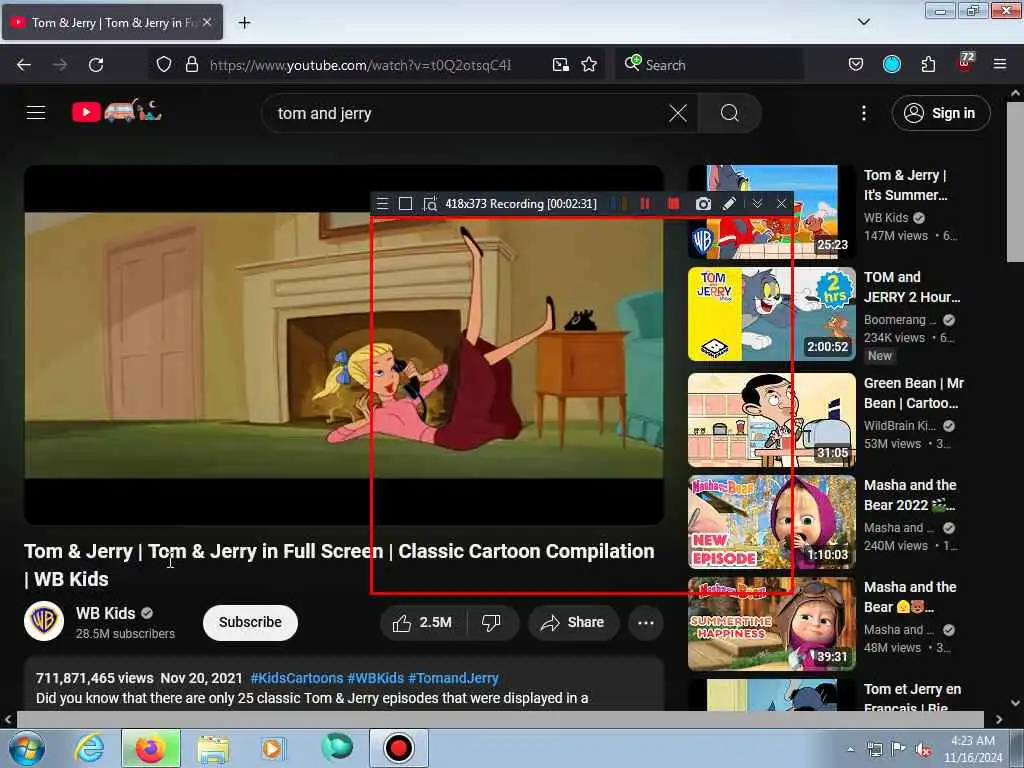Viewport: 1024px width, 768px height.
Task: Take a screenshot with camera icon
Action: click(703, 204)
